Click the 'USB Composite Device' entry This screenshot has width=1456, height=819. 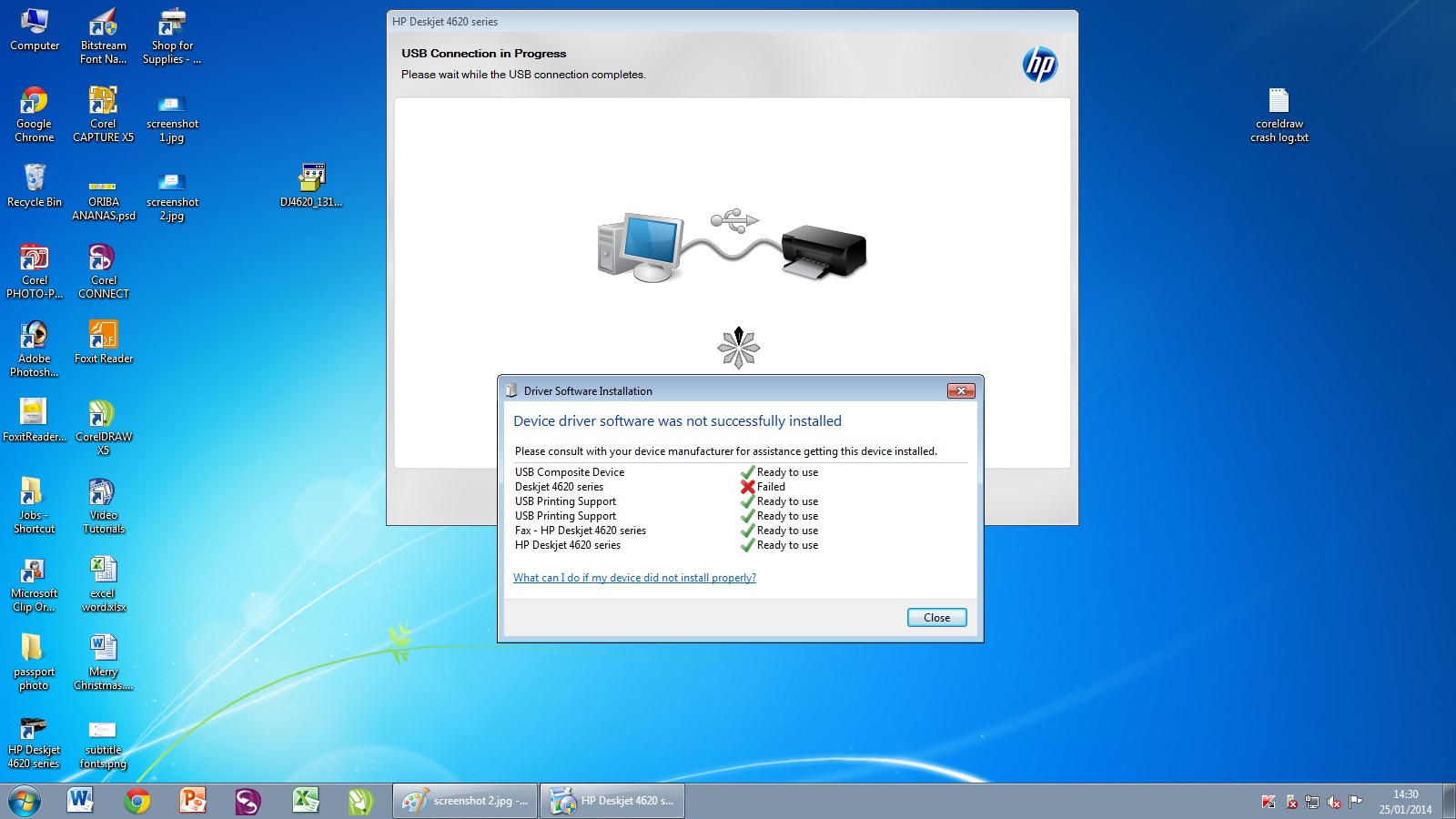click(x=570, y=472)
